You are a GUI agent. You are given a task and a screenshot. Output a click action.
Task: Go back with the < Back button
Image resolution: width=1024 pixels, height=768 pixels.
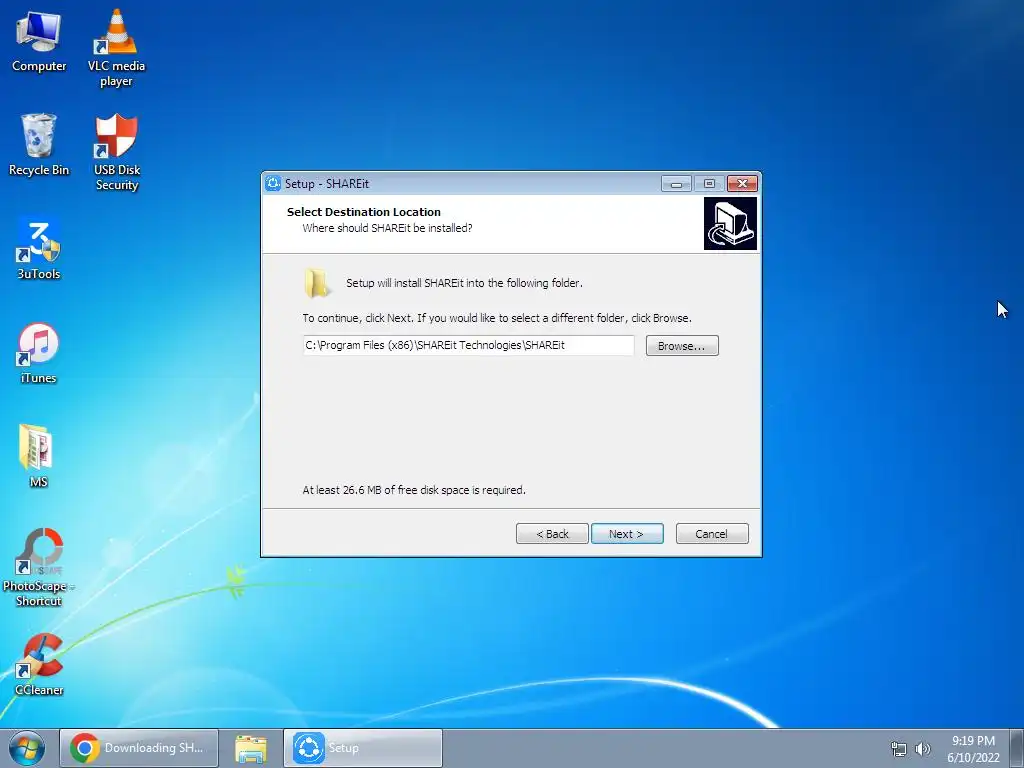point(552,534)
